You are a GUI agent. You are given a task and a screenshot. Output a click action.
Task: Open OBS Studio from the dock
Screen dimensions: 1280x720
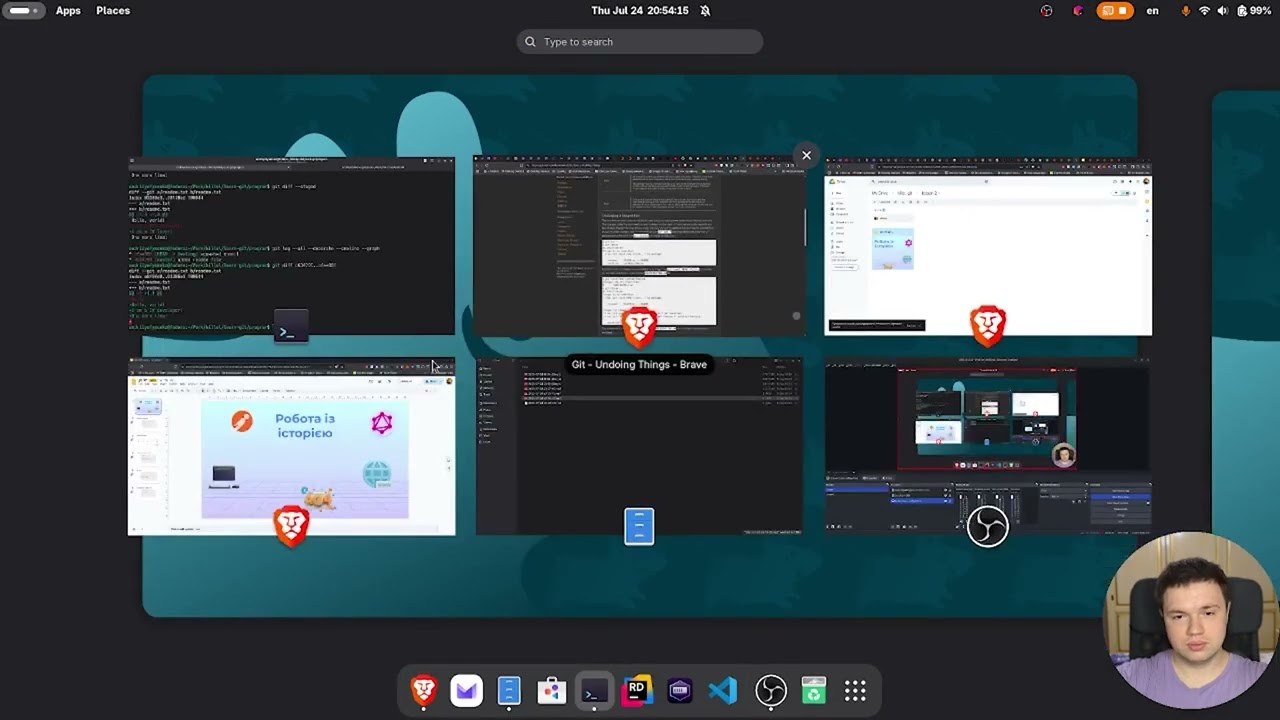click(x=771, y=691)
